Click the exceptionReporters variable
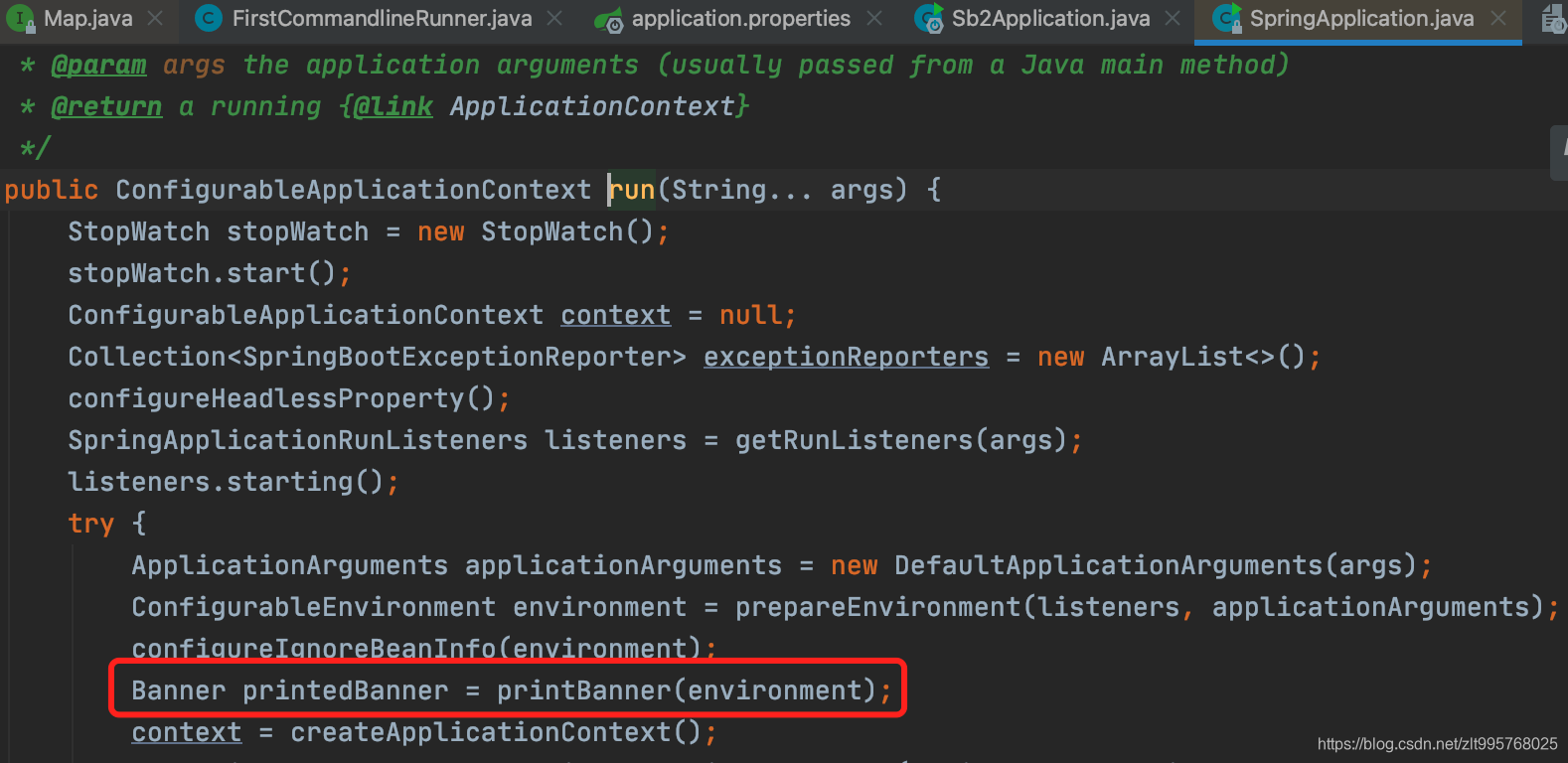 pos(847,357)
